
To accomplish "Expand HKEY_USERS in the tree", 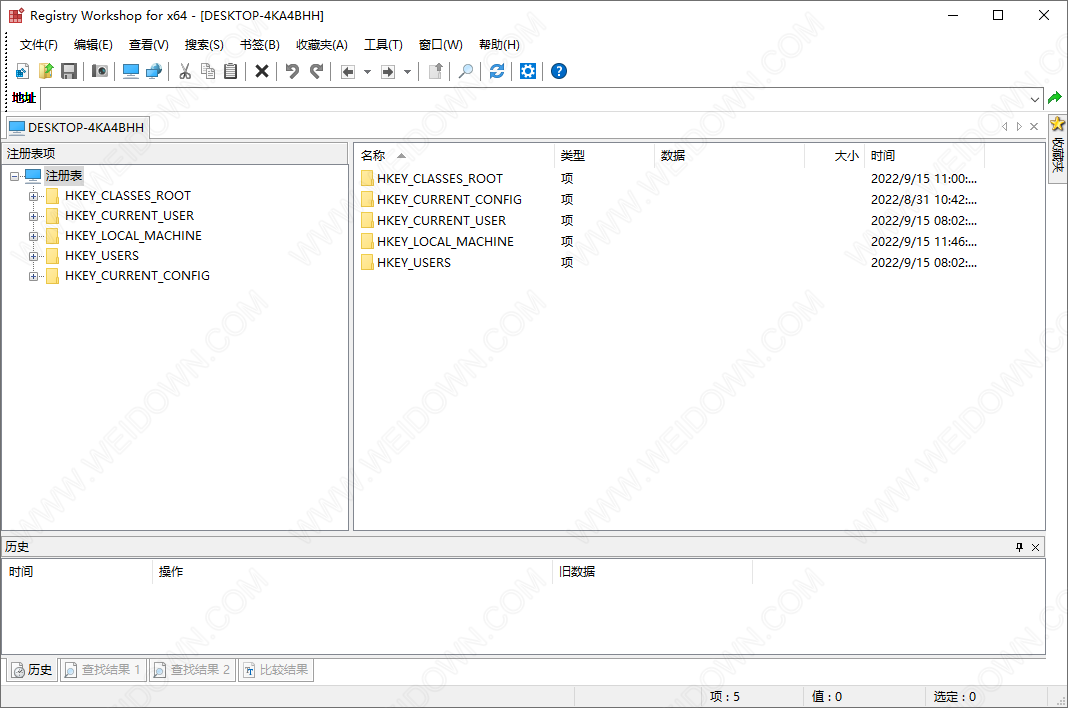I will click(33, 256).
